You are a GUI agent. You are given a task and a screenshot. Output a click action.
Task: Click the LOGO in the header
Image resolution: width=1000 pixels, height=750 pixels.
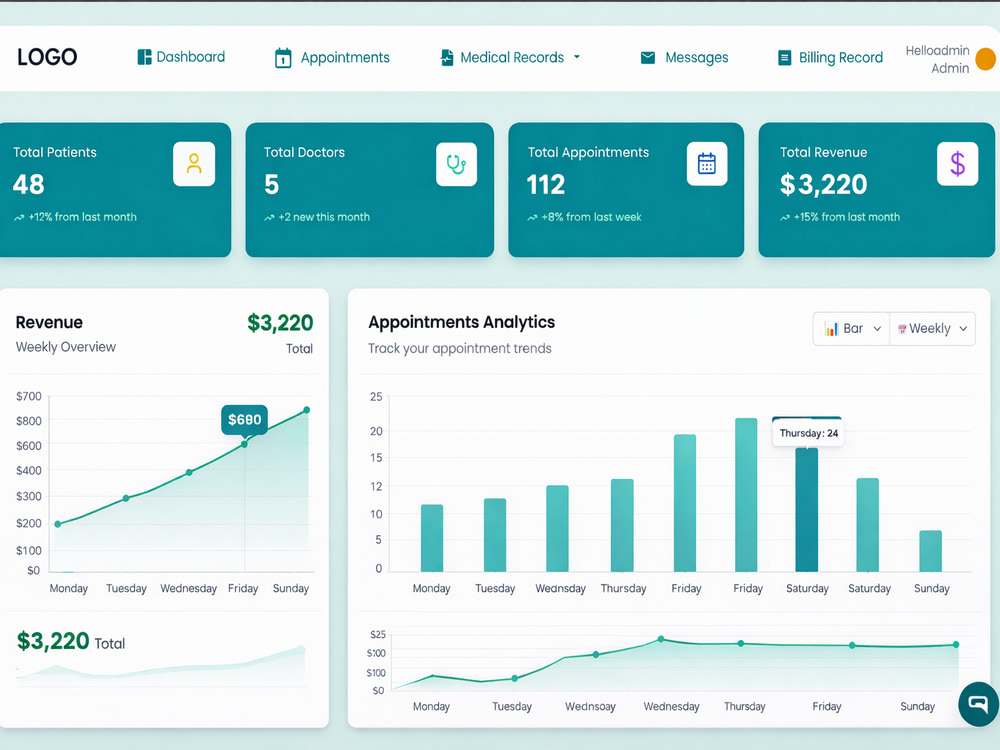pyautogui.click(x=47, y=57)
